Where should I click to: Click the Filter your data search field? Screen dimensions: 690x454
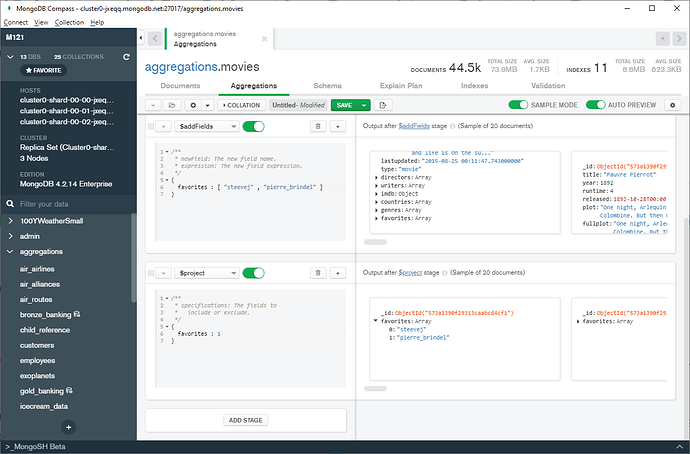point(66,203)
